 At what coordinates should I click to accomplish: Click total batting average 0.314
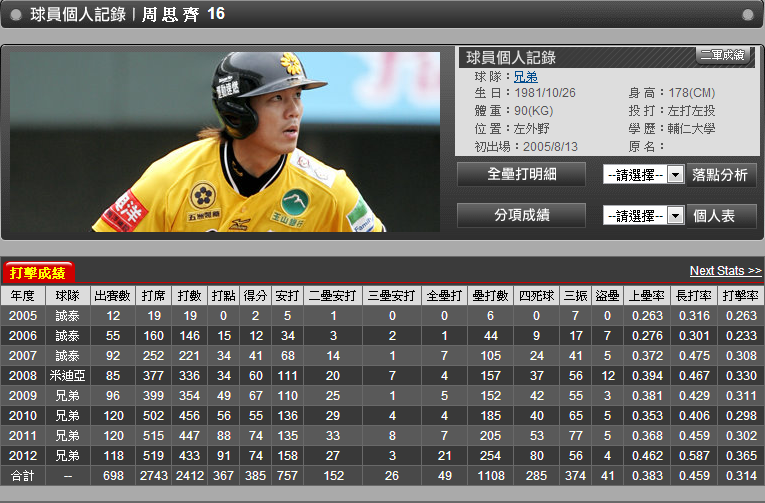pyautogui.click(x=741, y=476)
